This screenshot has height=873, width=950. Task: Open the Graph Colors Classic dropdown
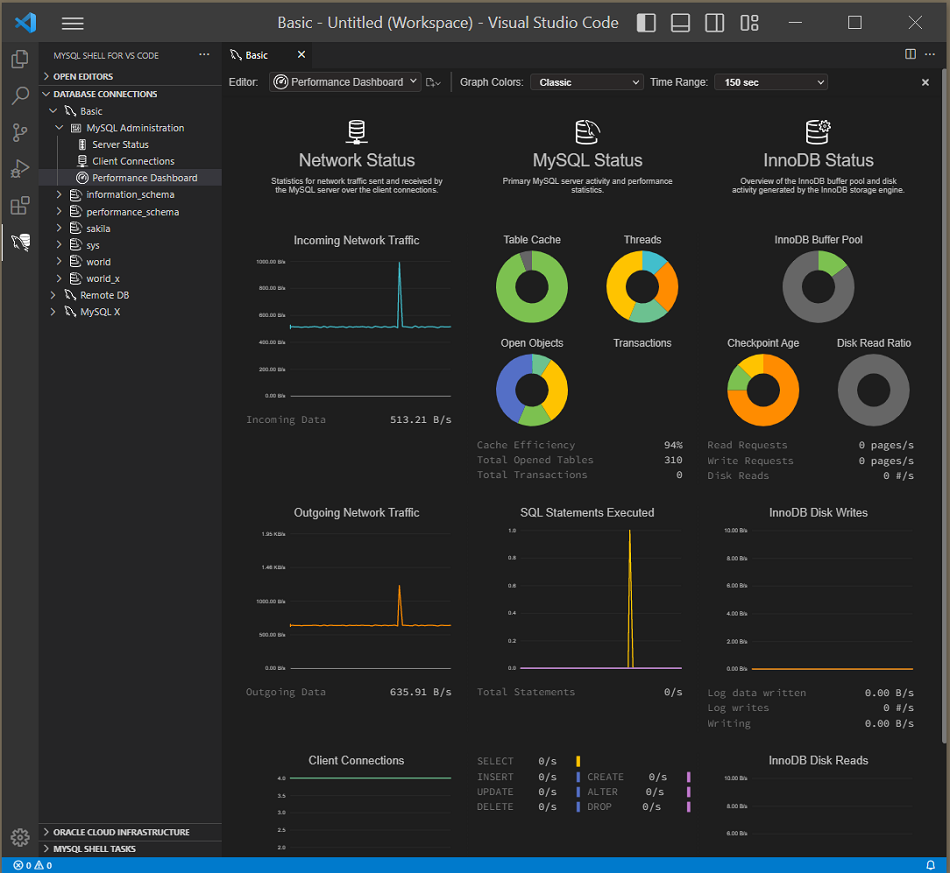pyautogui.click(x=586, y=82)
